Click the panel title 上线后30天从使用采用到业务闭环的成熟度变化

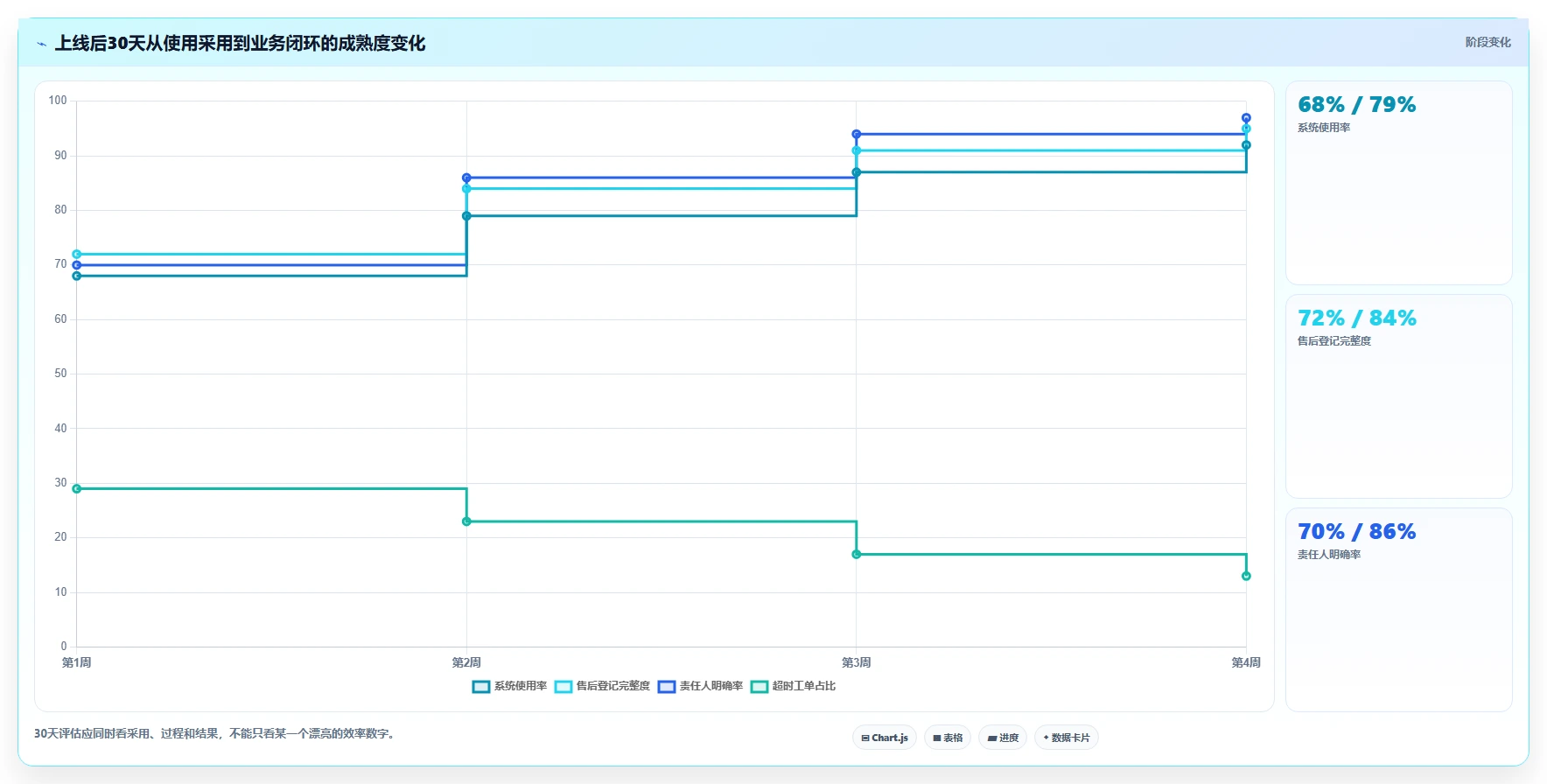[x=240, y=43]
